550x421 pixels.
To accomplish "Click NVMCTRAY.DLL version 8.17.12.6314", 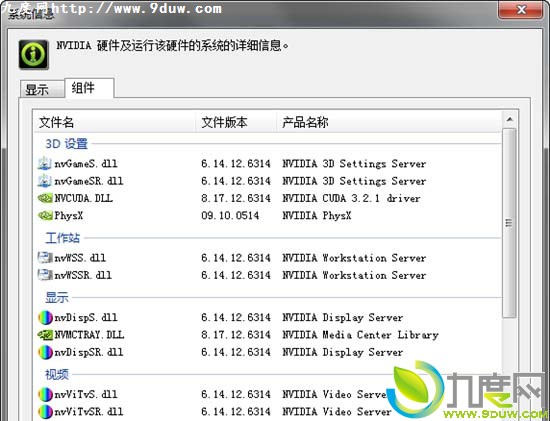I will click(x=236, y=335).
